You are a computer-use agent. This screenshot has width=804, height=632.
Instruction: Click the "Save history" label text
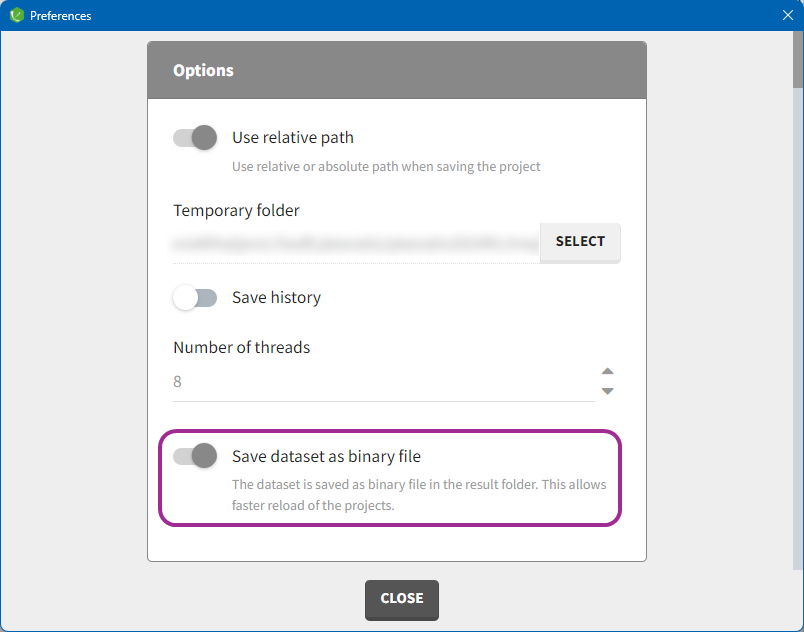click(x=276, y=298)
